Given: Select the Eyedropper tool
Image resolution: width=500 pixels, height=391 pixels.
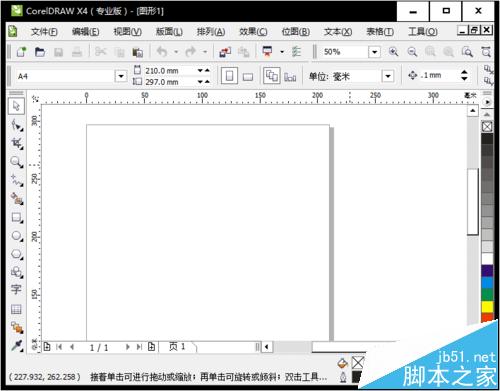Looking at the screenshot, I should [17, 346].
